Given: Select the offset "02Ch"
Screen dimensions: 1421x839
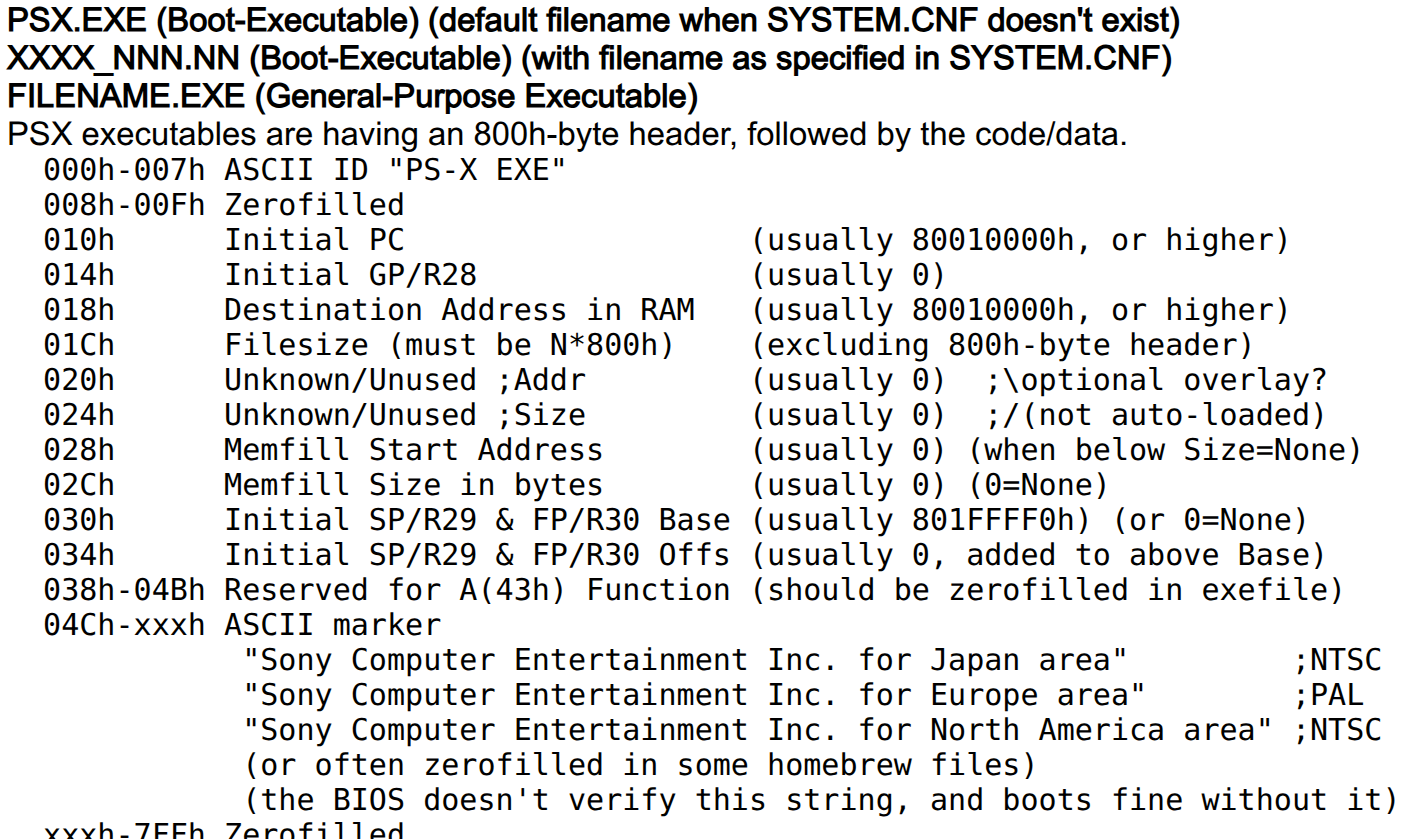Looking at the screenshot, I should [x=79, y=485].
